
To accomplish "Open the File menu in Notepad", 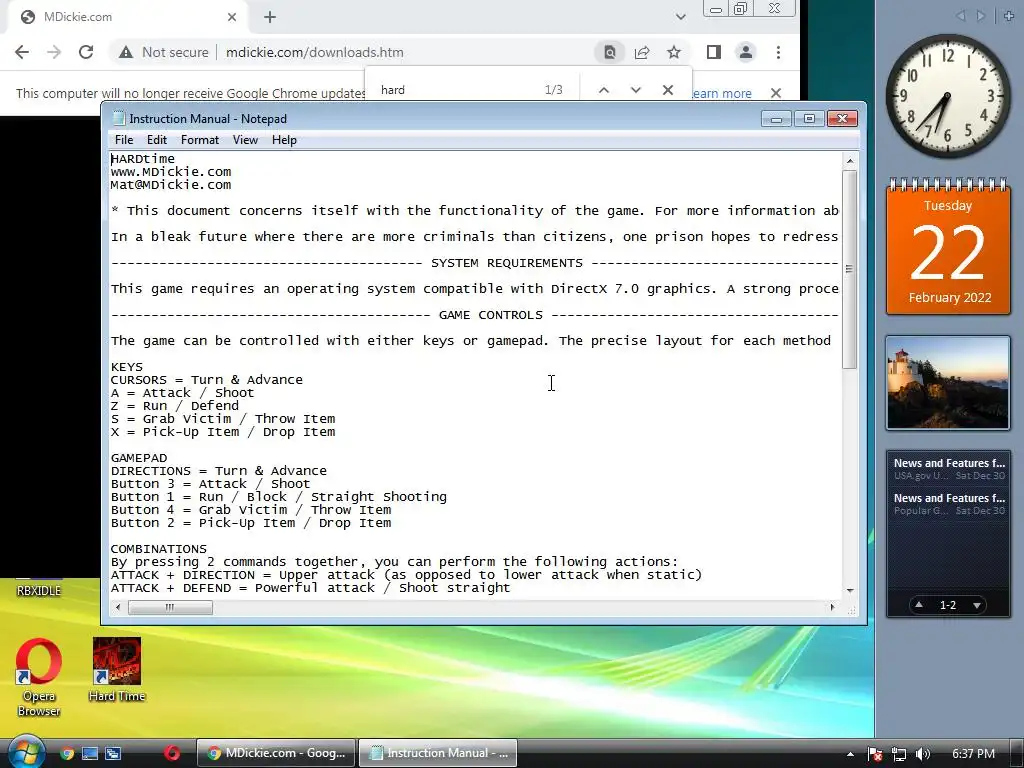I will pos(123,140).
